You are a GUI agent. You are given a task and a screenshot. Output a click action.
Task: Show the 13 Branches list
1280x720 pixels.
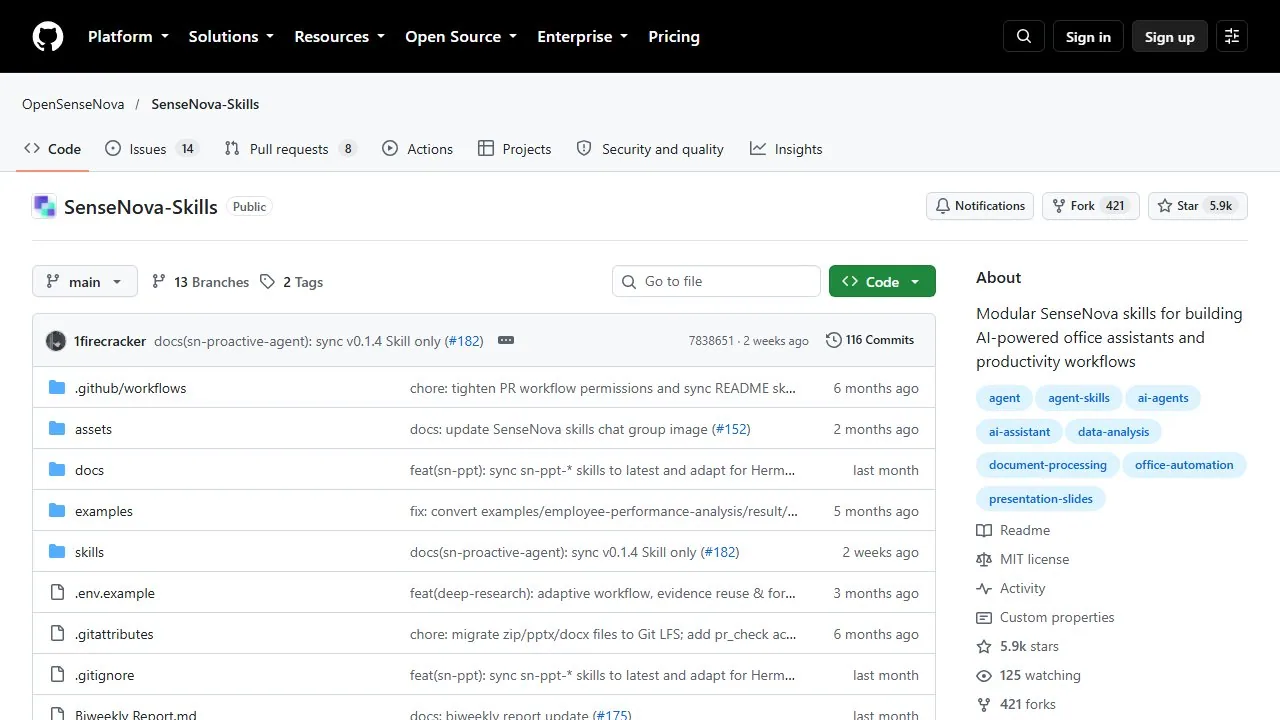pos(200,282)
